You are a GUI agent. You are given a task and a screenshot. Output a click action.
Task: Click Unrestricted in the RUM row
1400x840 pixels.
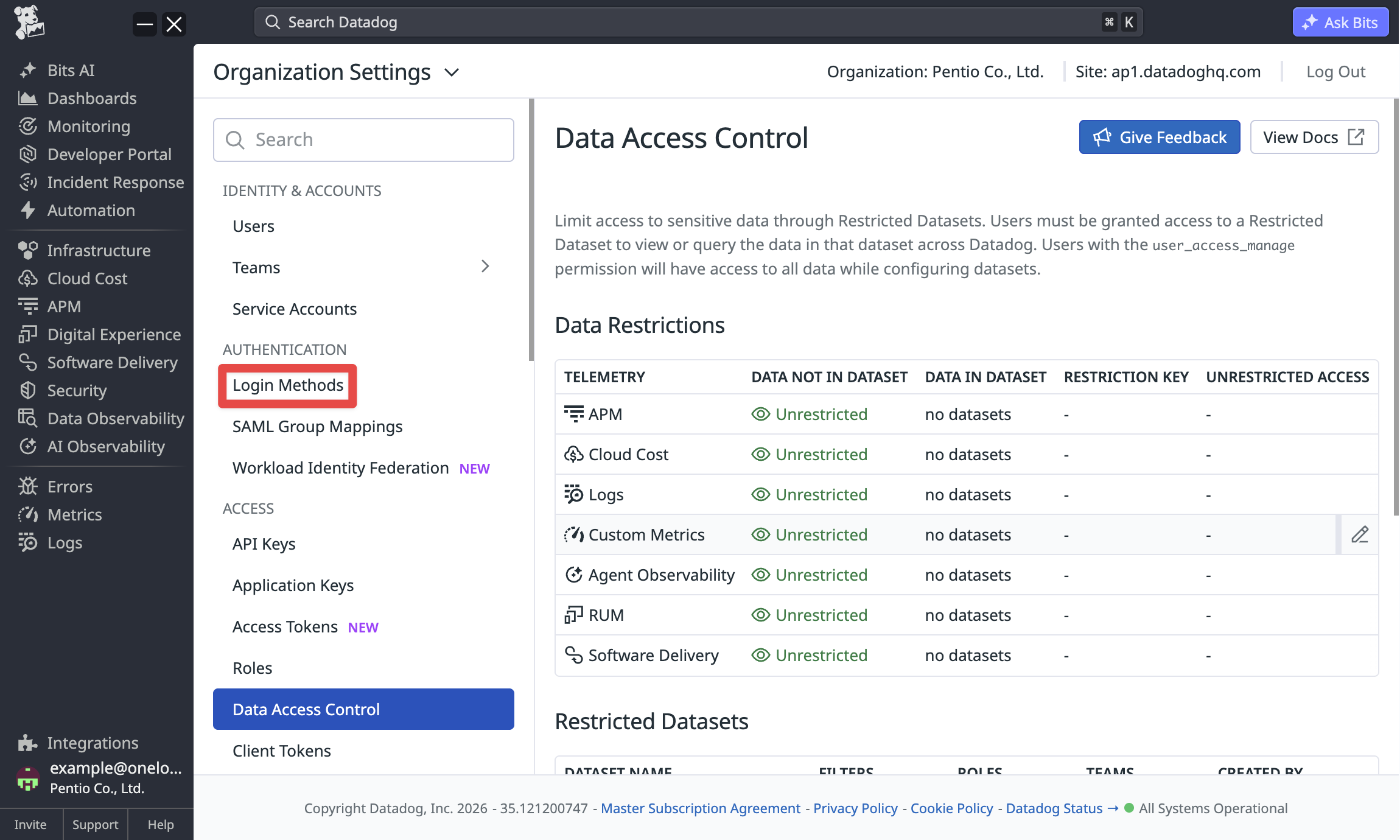tap(821, 615)
